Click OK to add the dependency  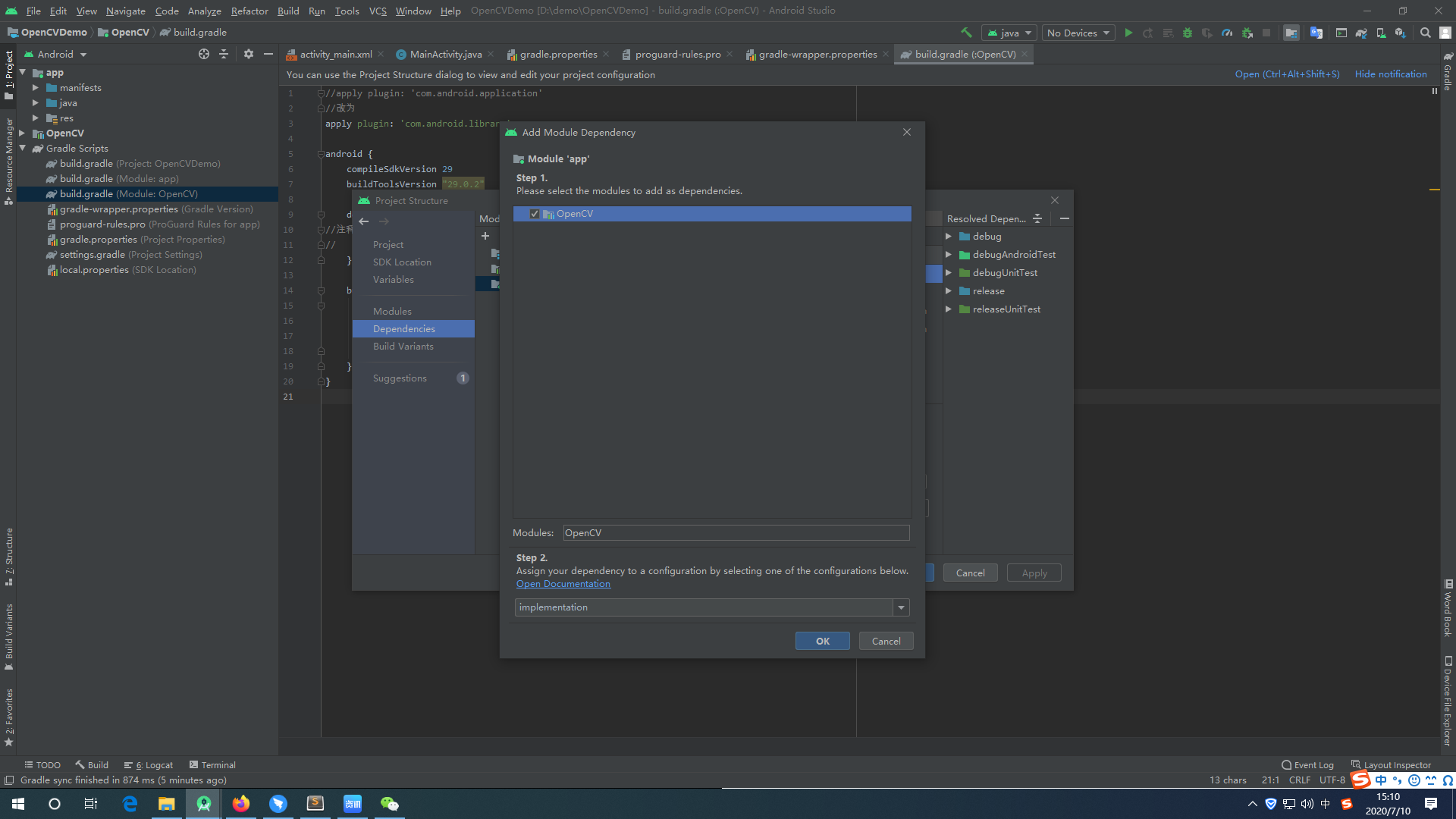click(x=822, y=641)
